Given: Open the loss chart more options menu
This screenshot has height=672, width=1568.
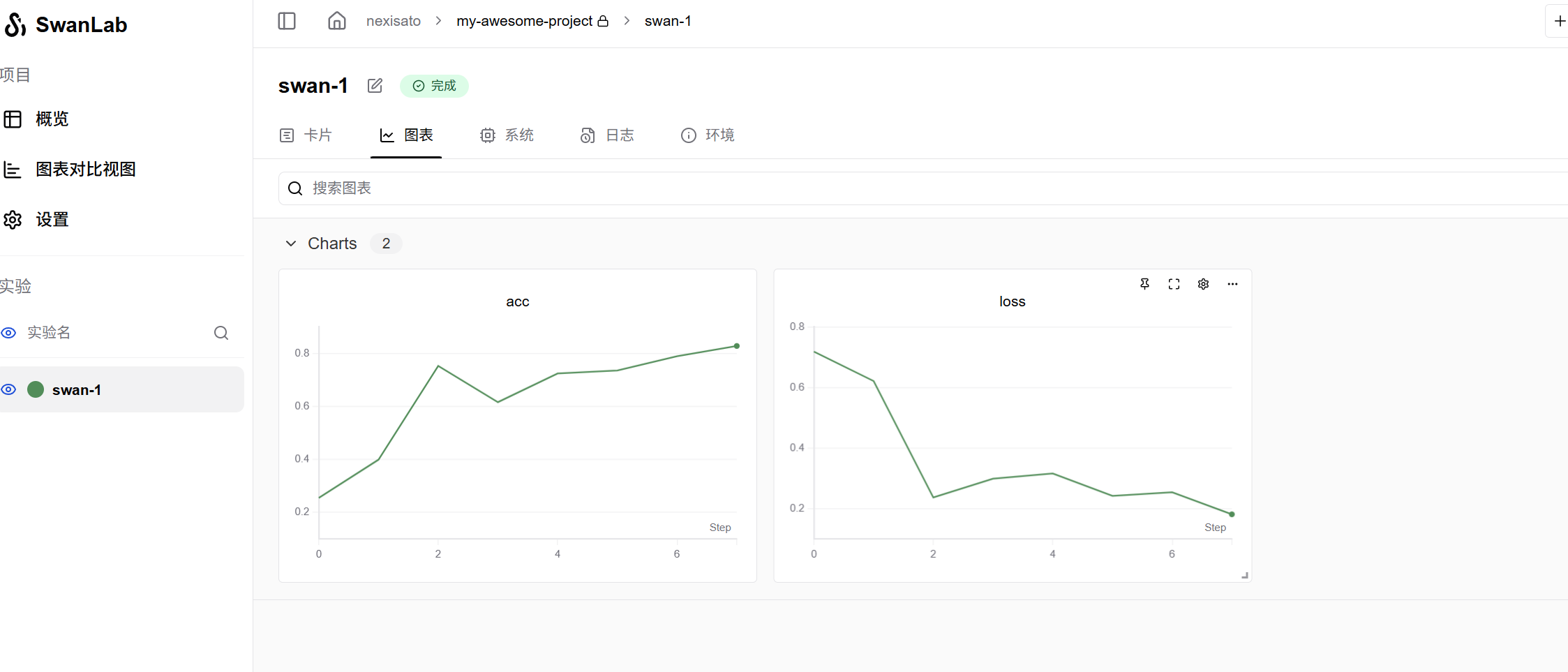Looking at the screenshot, I should (x=1232, y=284).
